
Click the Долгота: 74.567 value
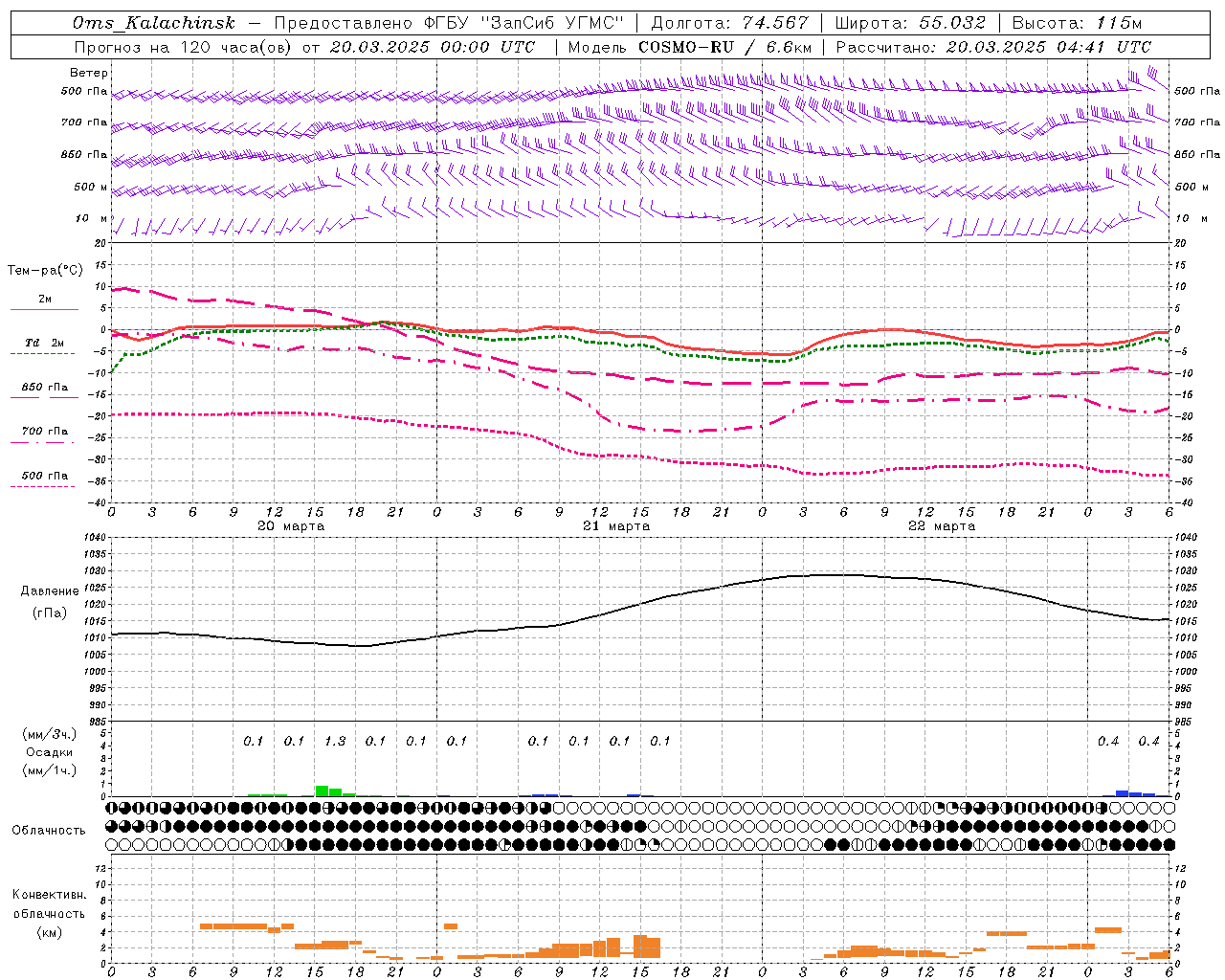pos(729,23)
